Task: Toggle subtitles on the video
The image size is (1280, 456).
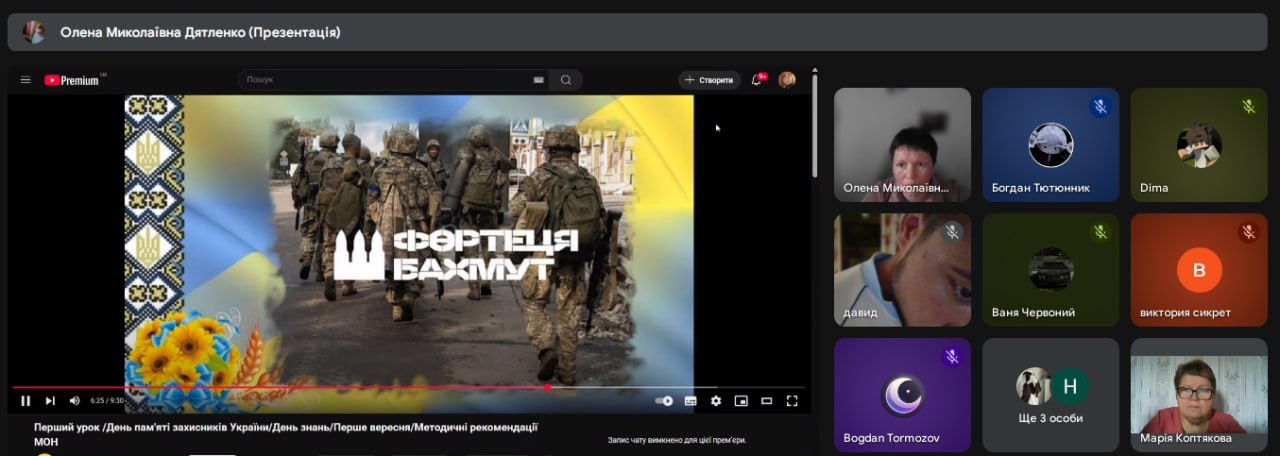Action: (x=690, y=401)
